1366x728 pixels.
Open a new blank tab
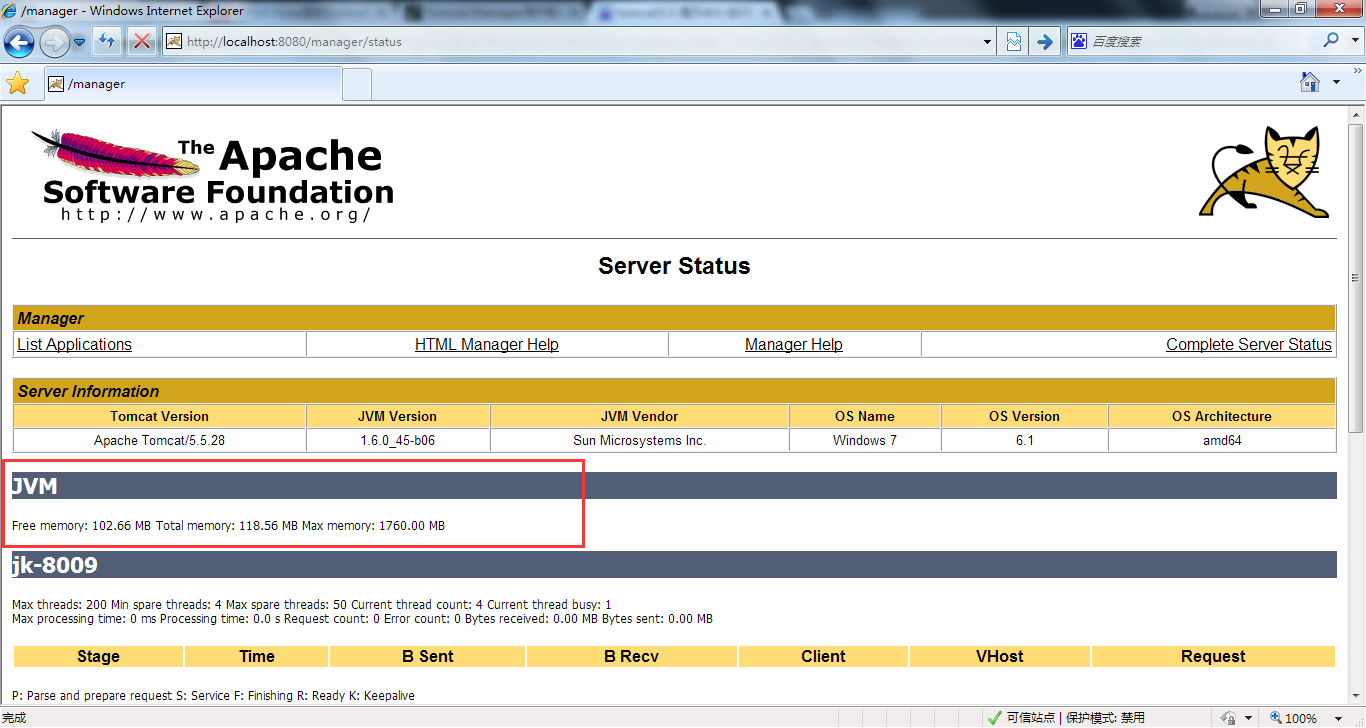(357, 84)
